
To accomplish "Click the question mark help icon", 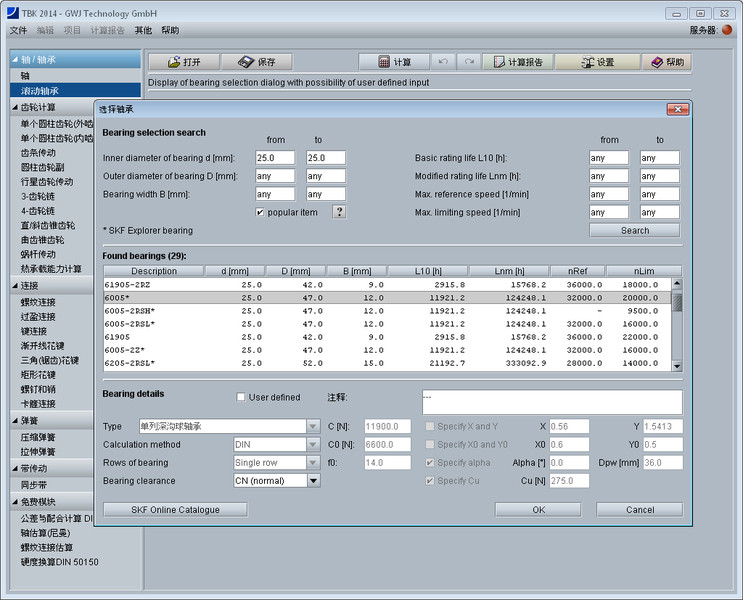I will coord(339,212).
